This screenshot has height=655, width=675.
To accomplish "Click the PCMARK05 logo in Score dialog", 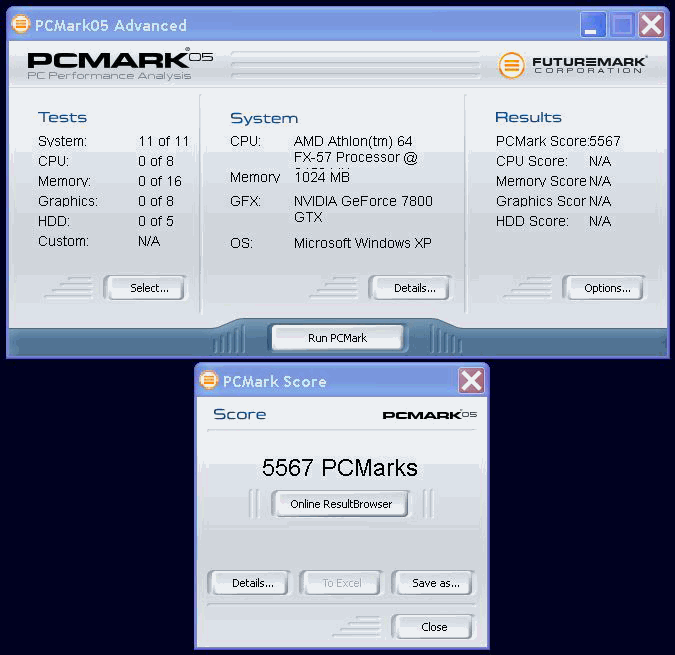I will [x=430, y=414].
